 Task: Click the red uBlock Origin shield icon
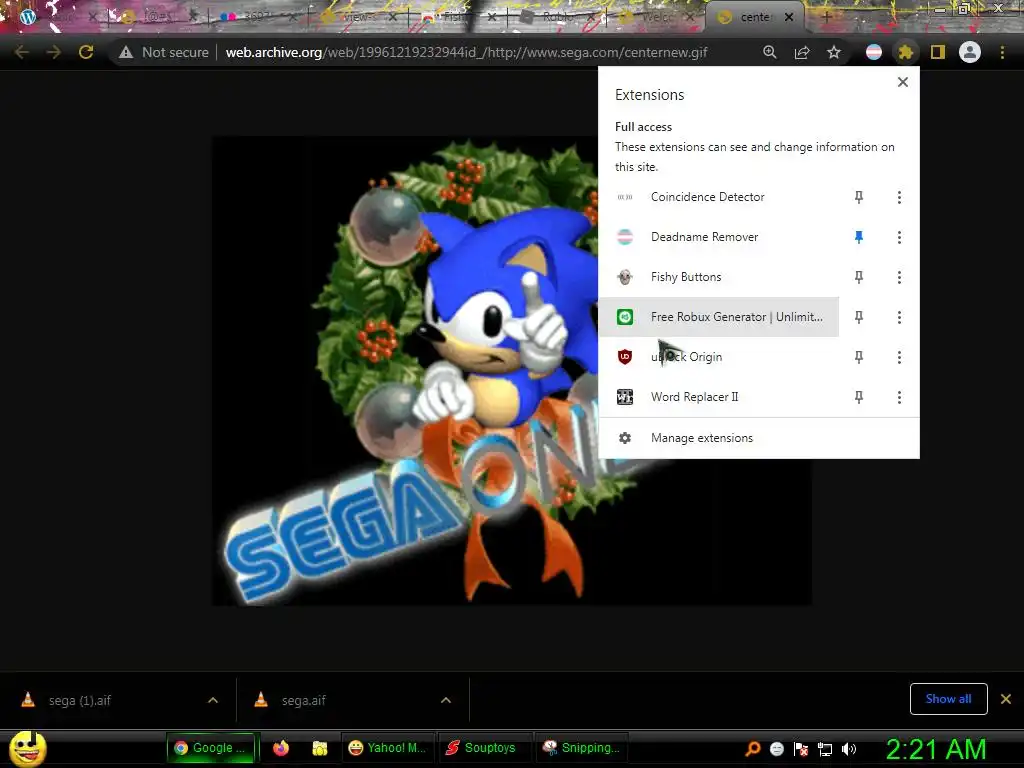coord(625,357)
